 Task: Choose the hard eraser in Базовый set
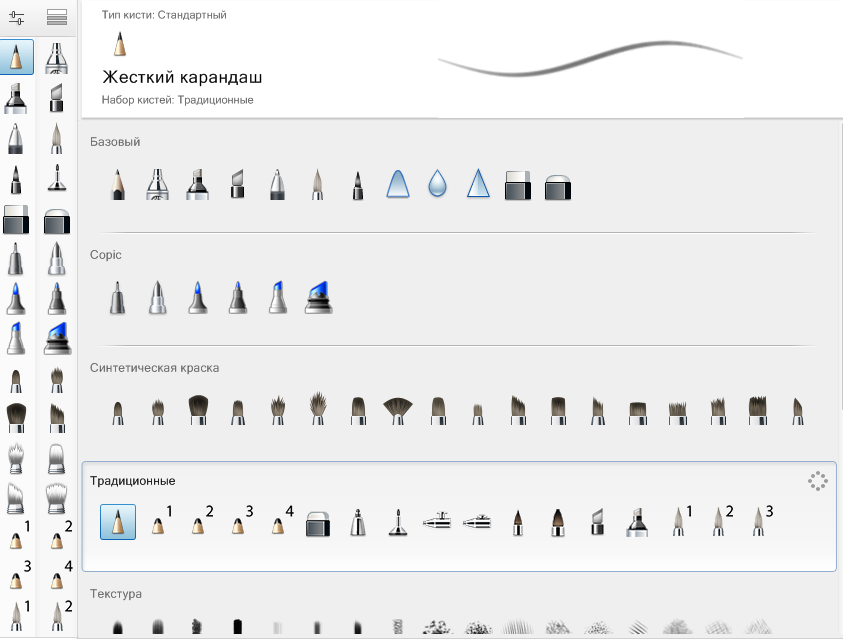(x=517, y=185)
